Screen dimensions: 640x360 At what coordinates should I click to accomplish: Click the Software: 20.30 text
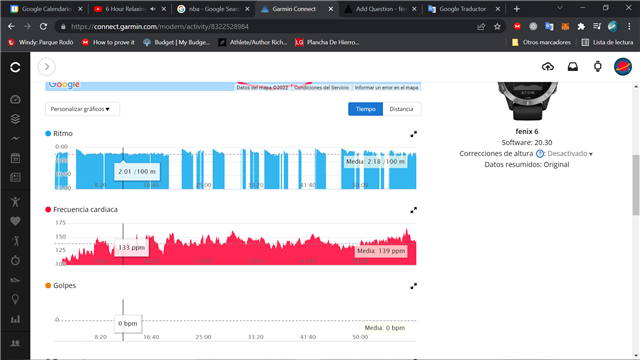[527, 142]
